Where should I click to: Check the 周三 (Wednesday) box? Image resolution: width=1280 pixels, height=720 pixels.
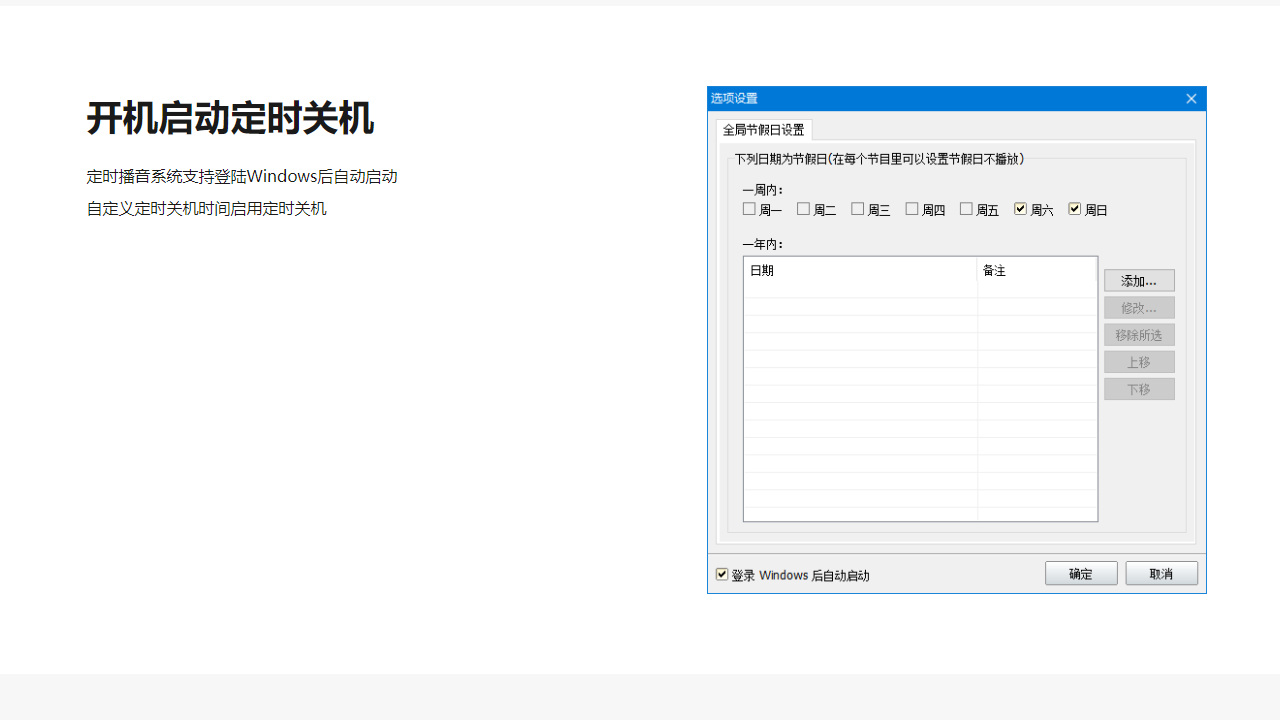pos(857,208)
